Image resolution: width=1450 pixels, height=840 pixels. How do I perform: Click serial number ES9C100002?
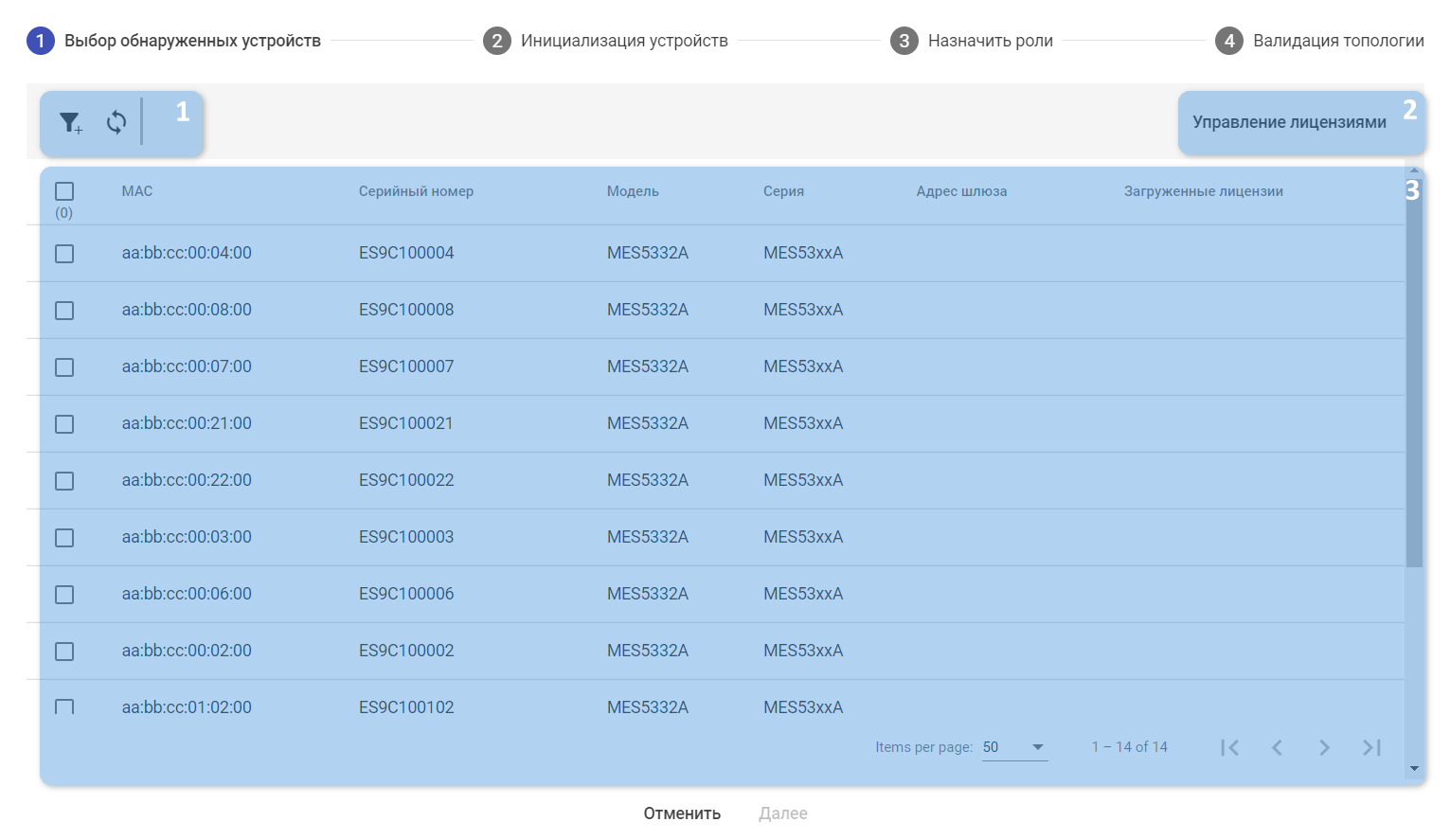click(406, 651)
